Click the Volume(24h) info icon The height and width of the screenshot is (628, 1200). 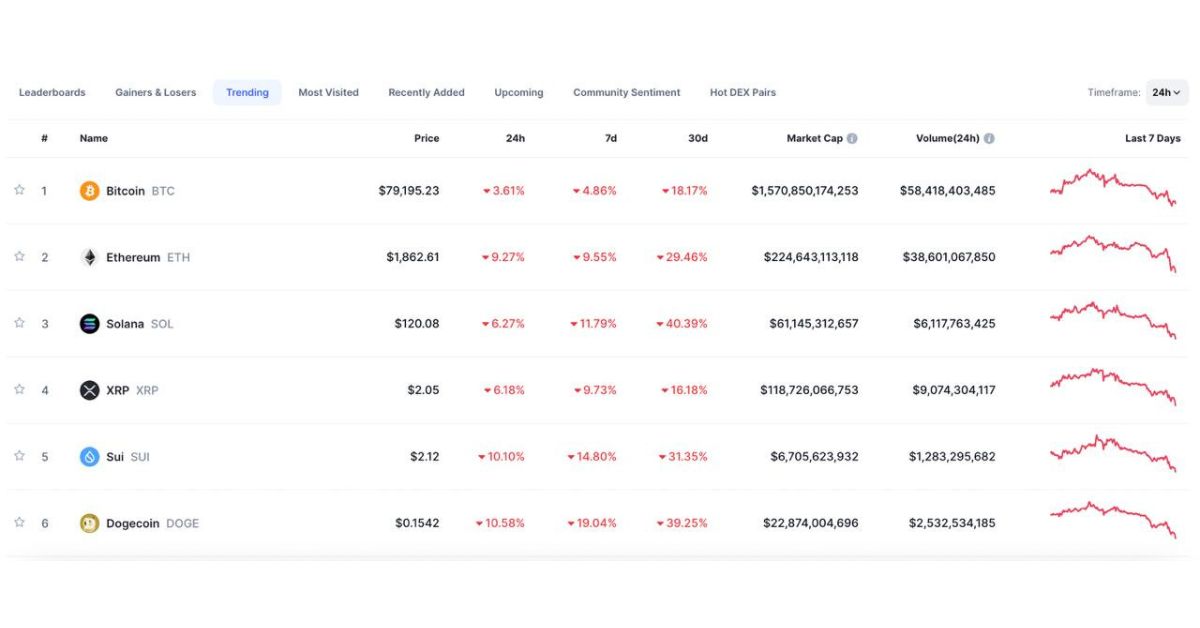coord(989,139)
